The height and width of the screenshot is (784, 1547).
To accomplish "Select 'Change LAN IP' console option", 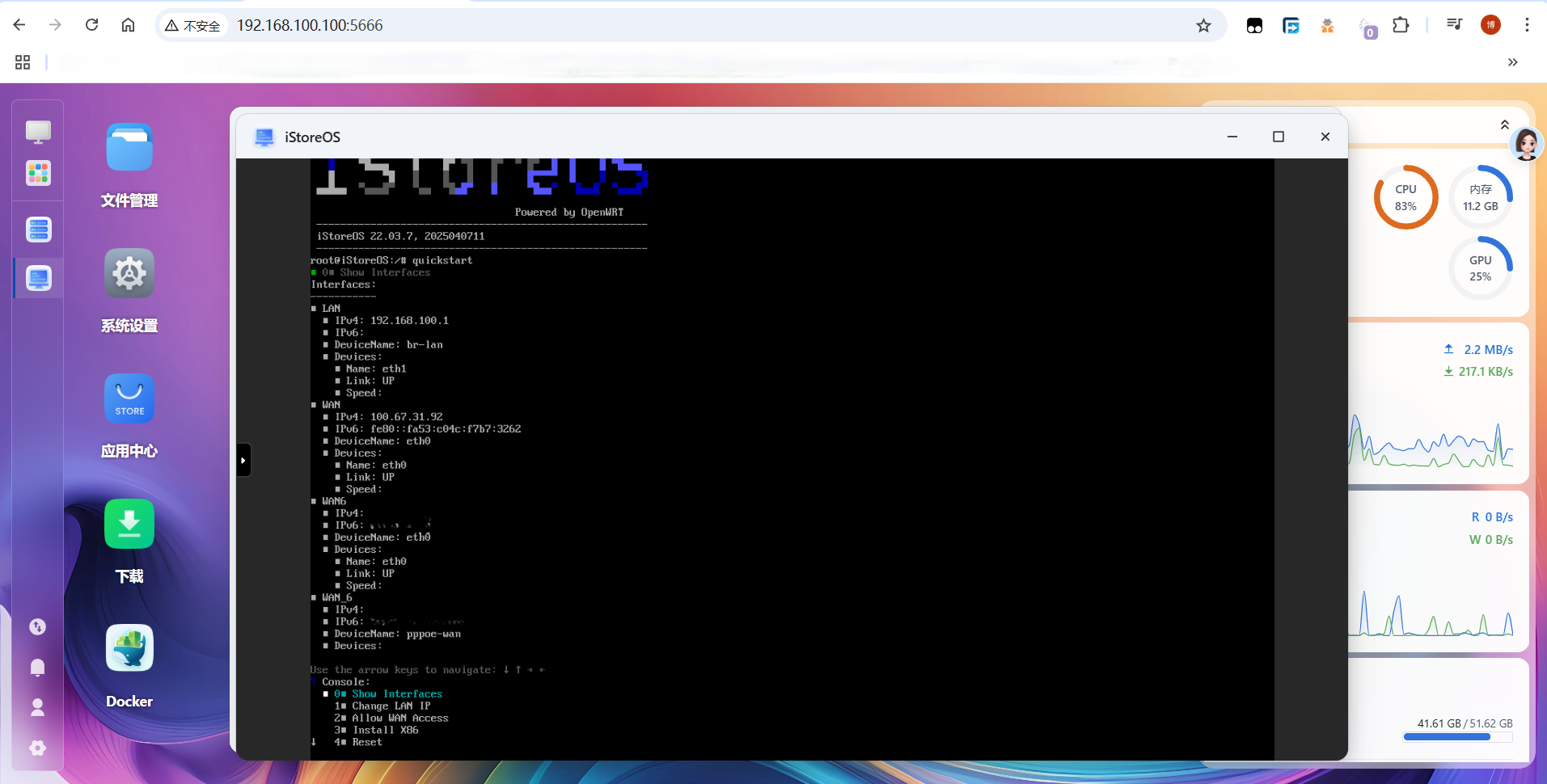I will click(x=382, y=706).
